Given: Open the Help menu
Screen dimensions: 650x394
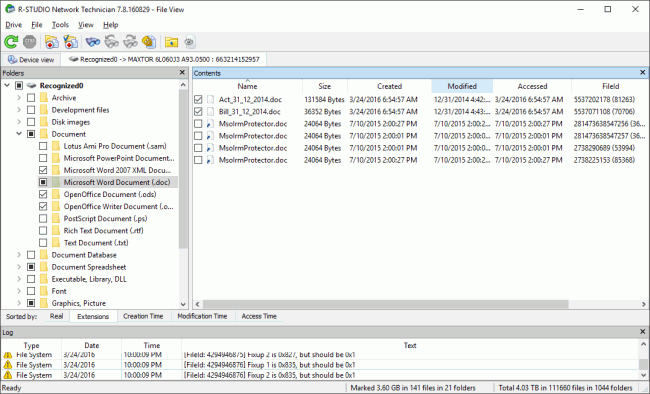Looking at the screenshot, I should pyautogui.click(x=111, y=25).
